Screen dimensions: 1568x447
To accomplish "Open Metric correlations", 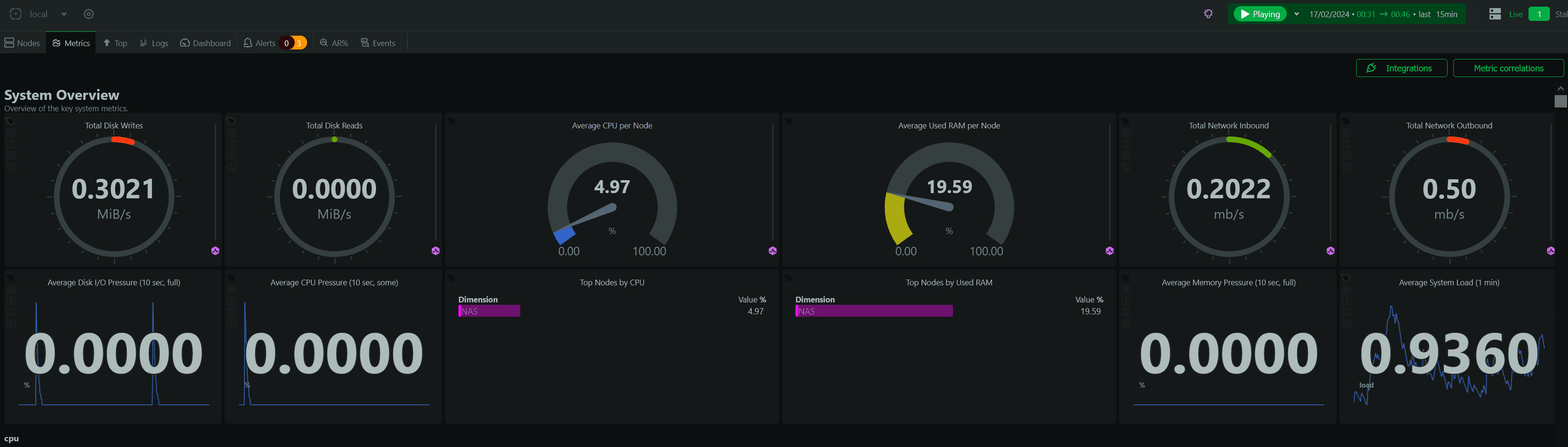I will point(1508,68).
